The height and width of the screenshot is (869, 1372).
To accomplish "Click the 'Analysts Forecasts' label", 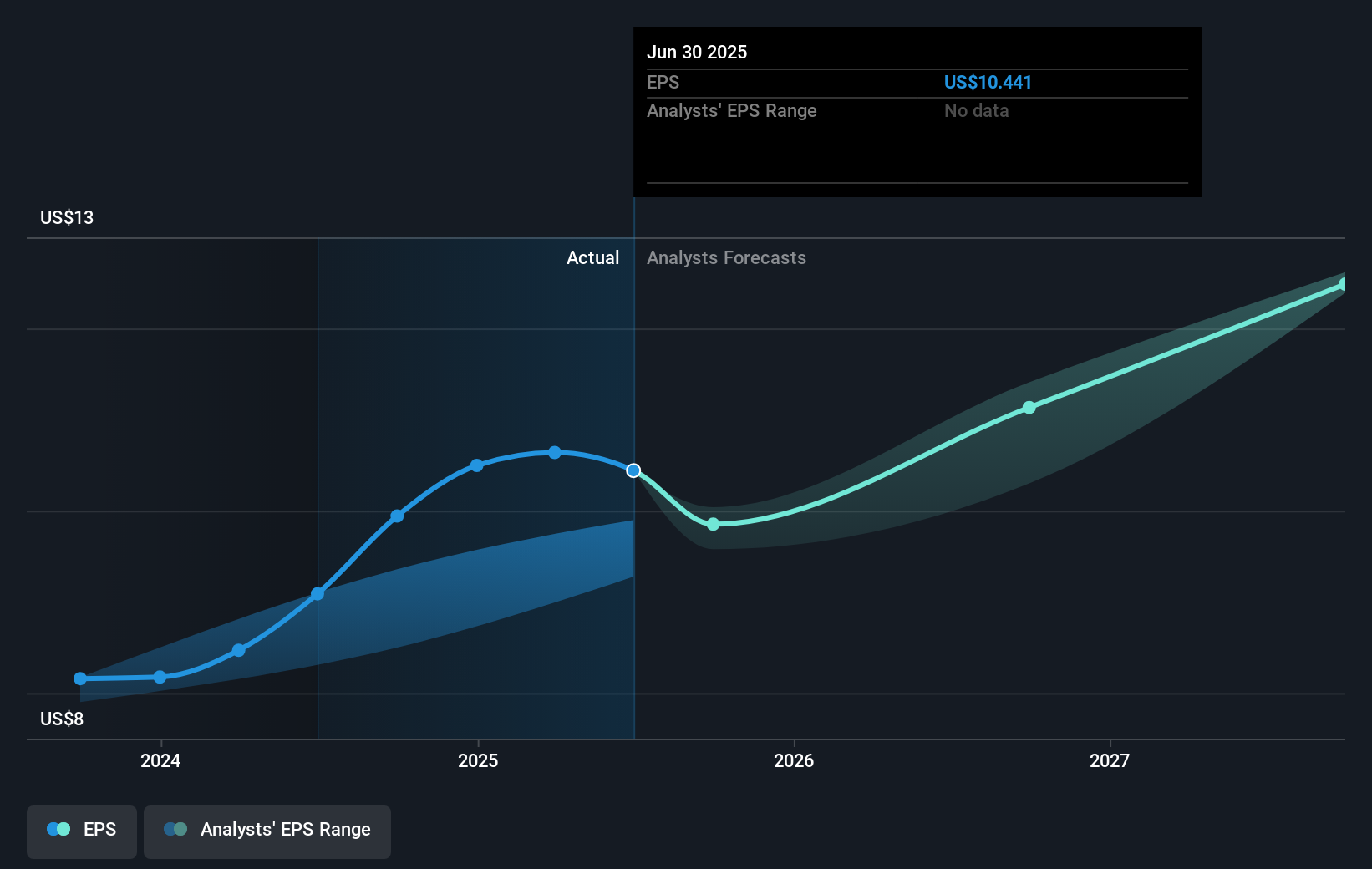I will tap(726, 257).
